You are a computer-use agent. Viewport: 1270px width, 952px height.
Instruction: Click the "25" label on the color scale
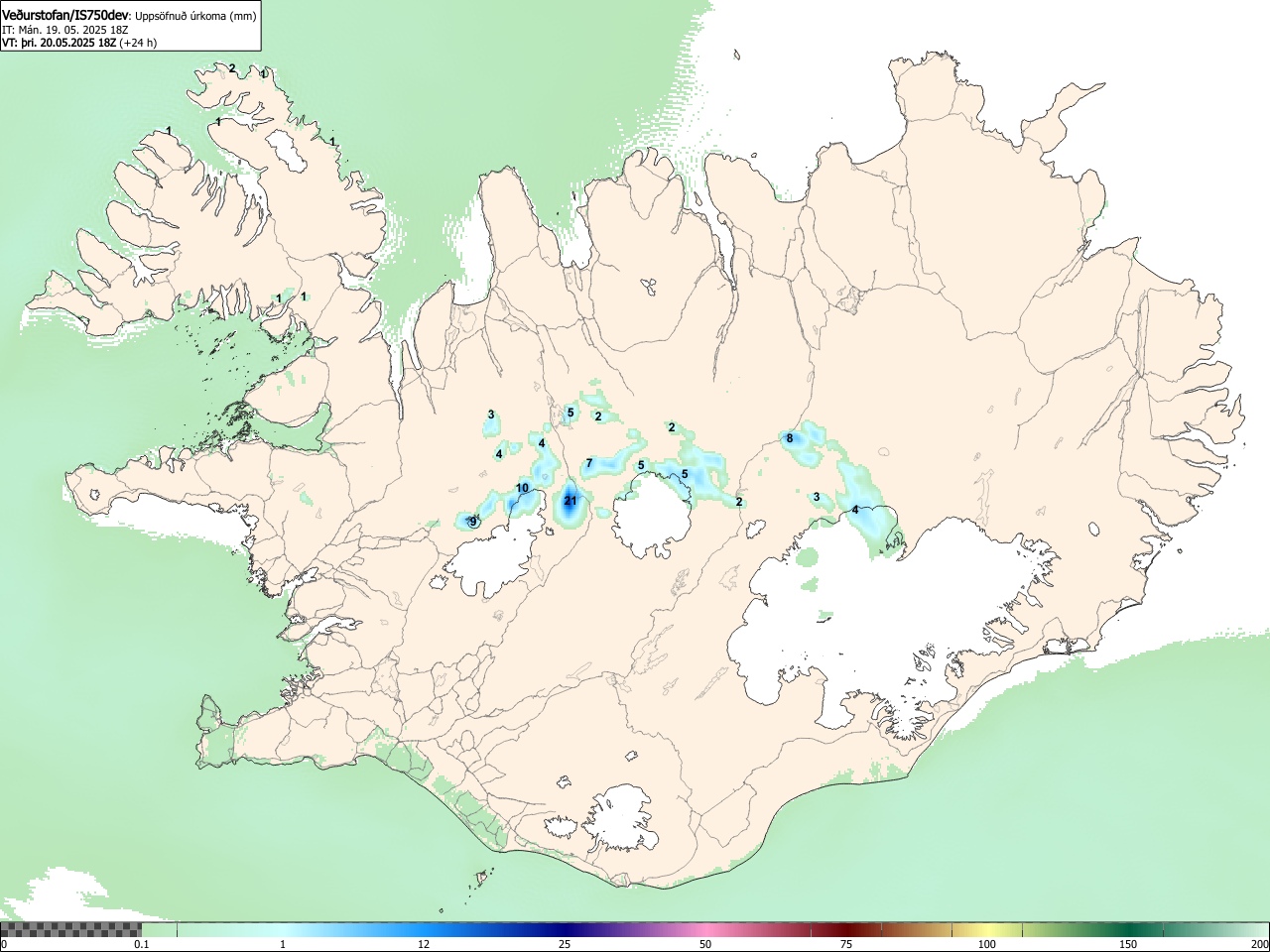point(565,944)
